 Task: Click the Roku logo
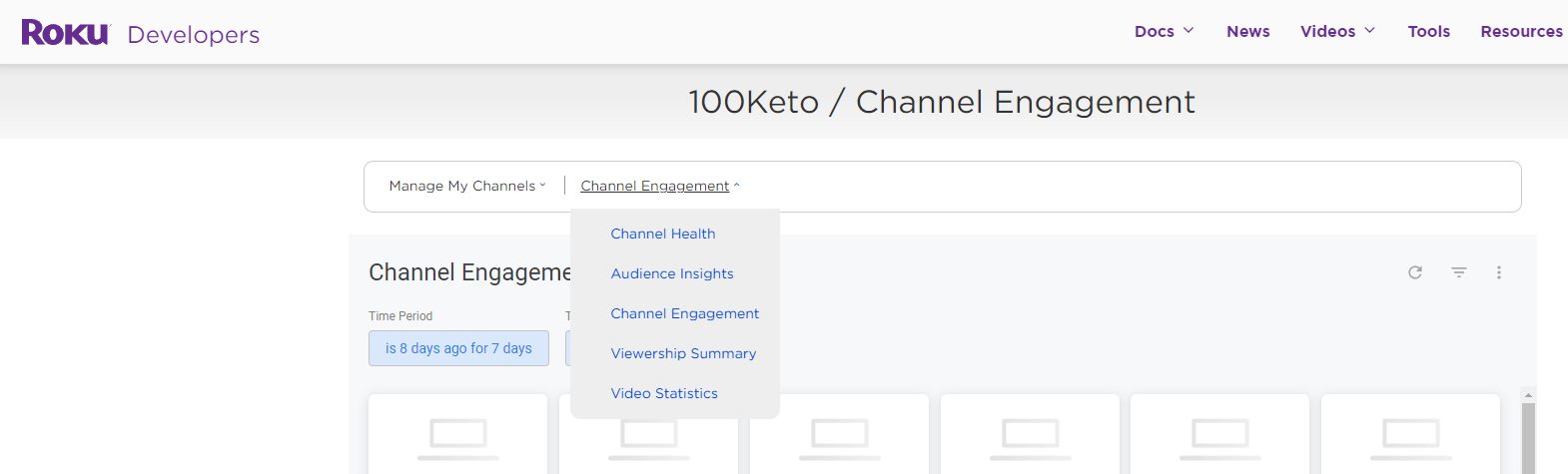pos(65,33)
